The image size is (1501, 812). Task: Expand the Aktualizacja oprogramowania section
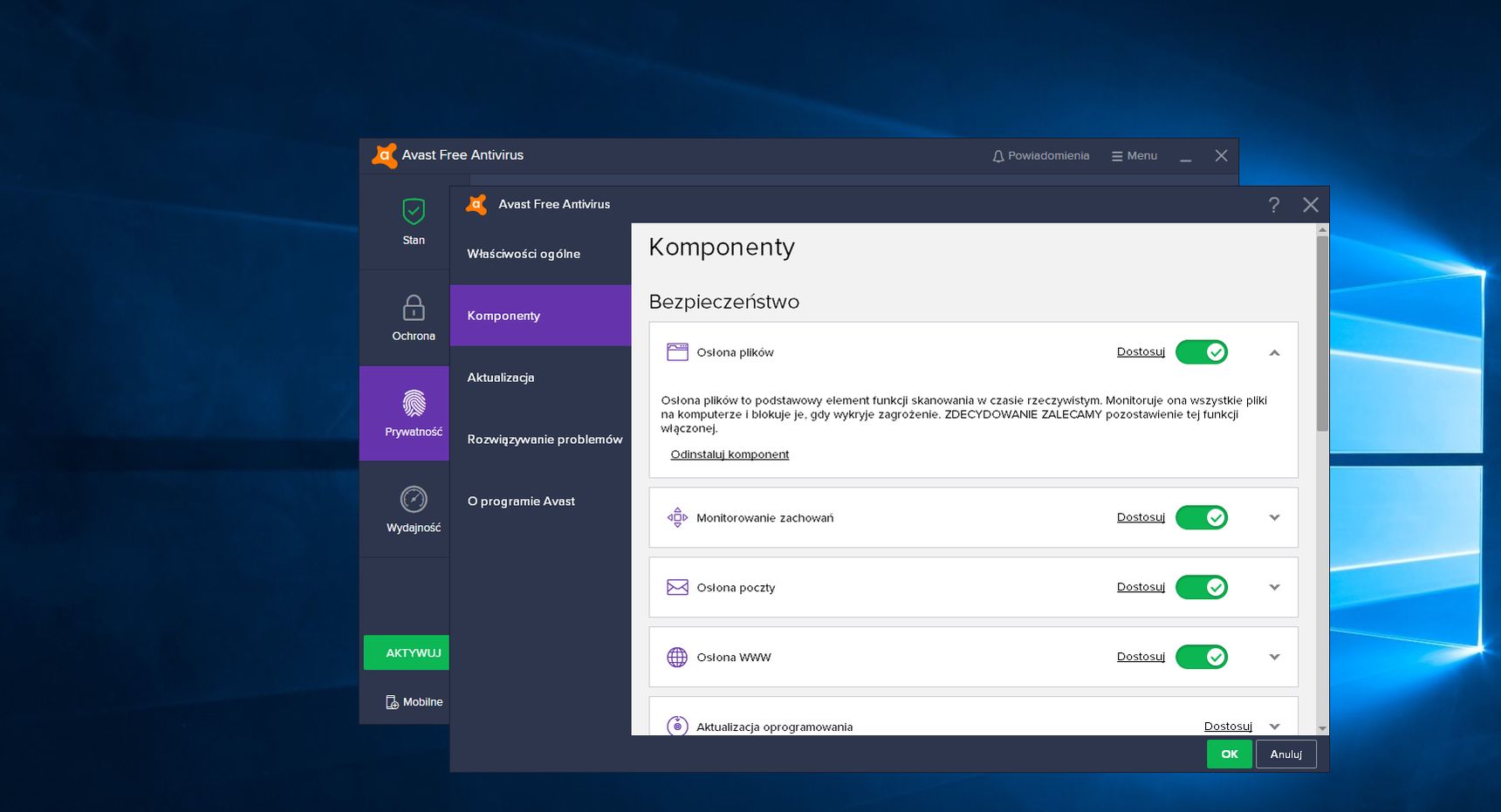[1274, 727]
